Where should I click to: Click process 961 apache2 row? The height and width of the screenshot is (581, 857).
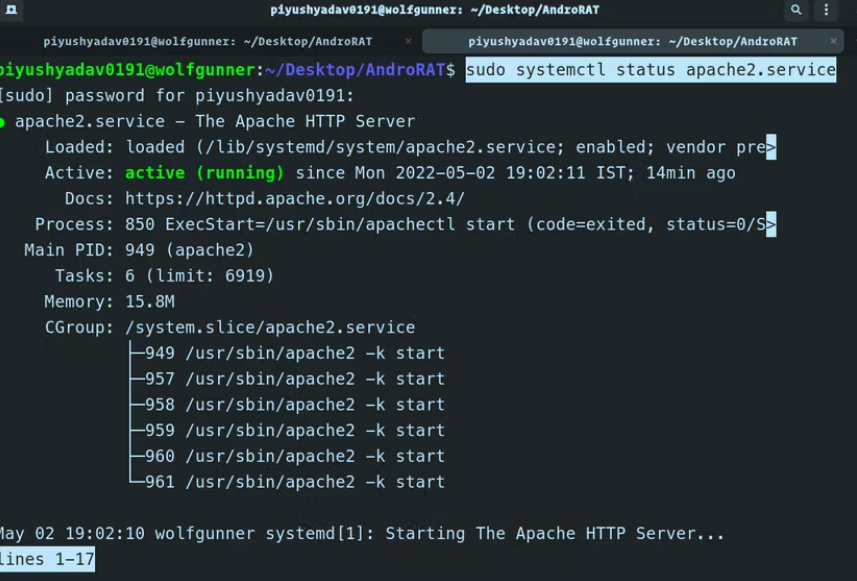coord(295,482)
